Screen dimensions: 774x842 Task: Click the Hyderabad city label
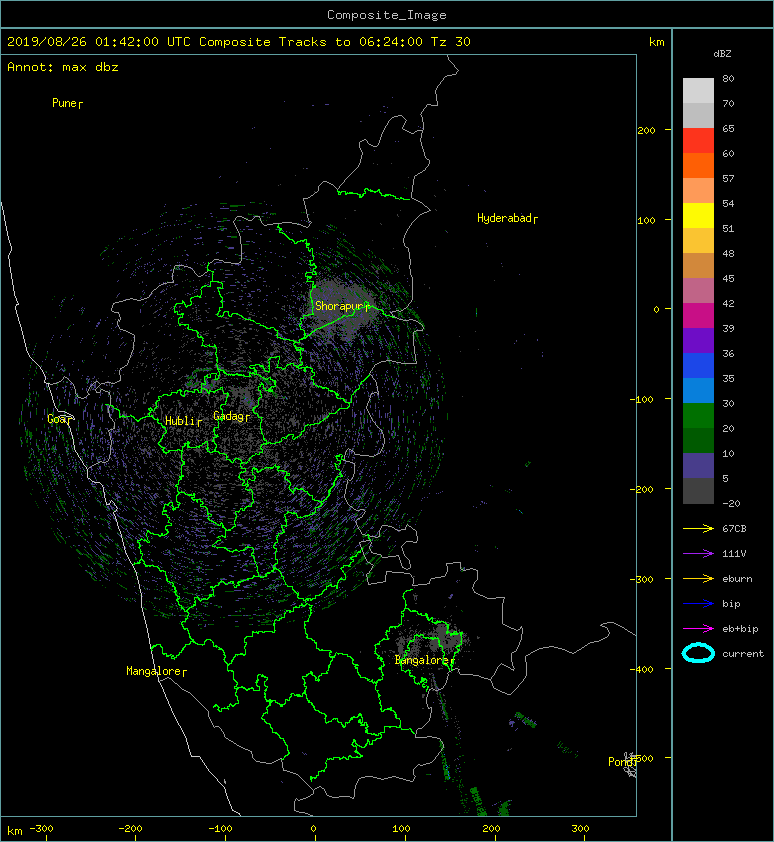point(507,218)
